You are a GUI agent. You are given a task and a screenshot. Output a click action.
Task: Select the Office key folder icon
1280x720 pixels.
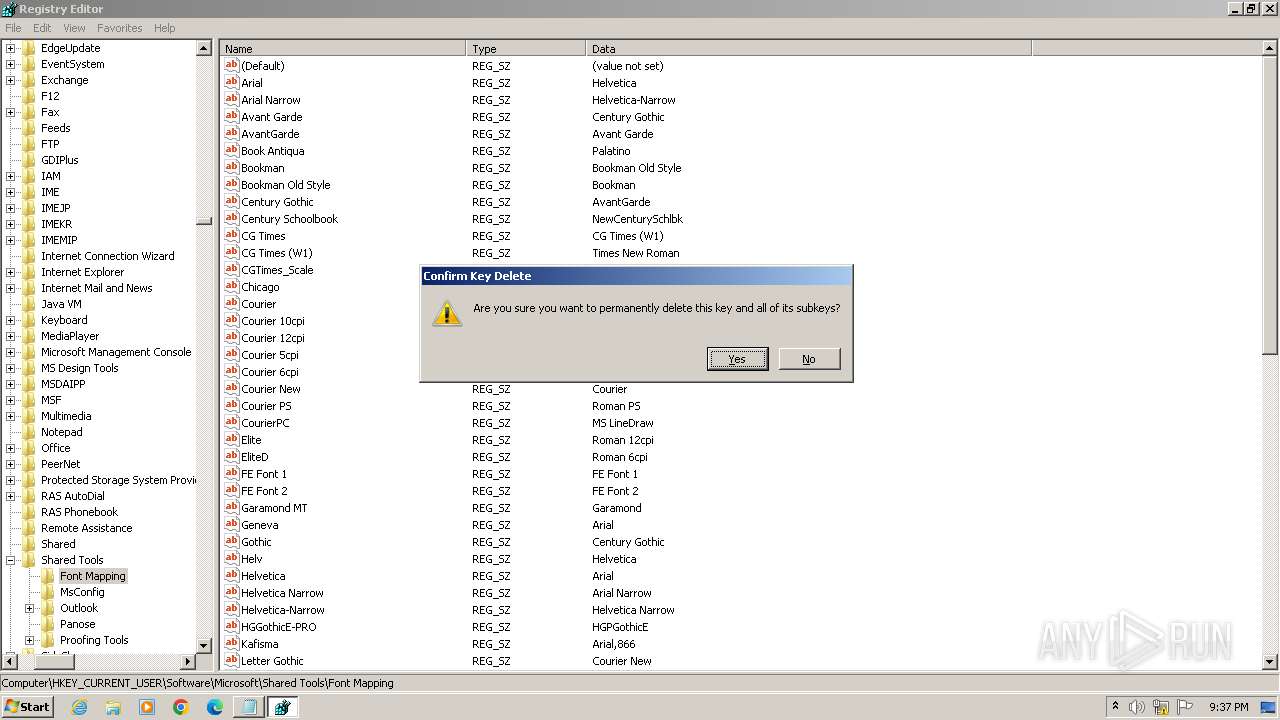point(29,448)
